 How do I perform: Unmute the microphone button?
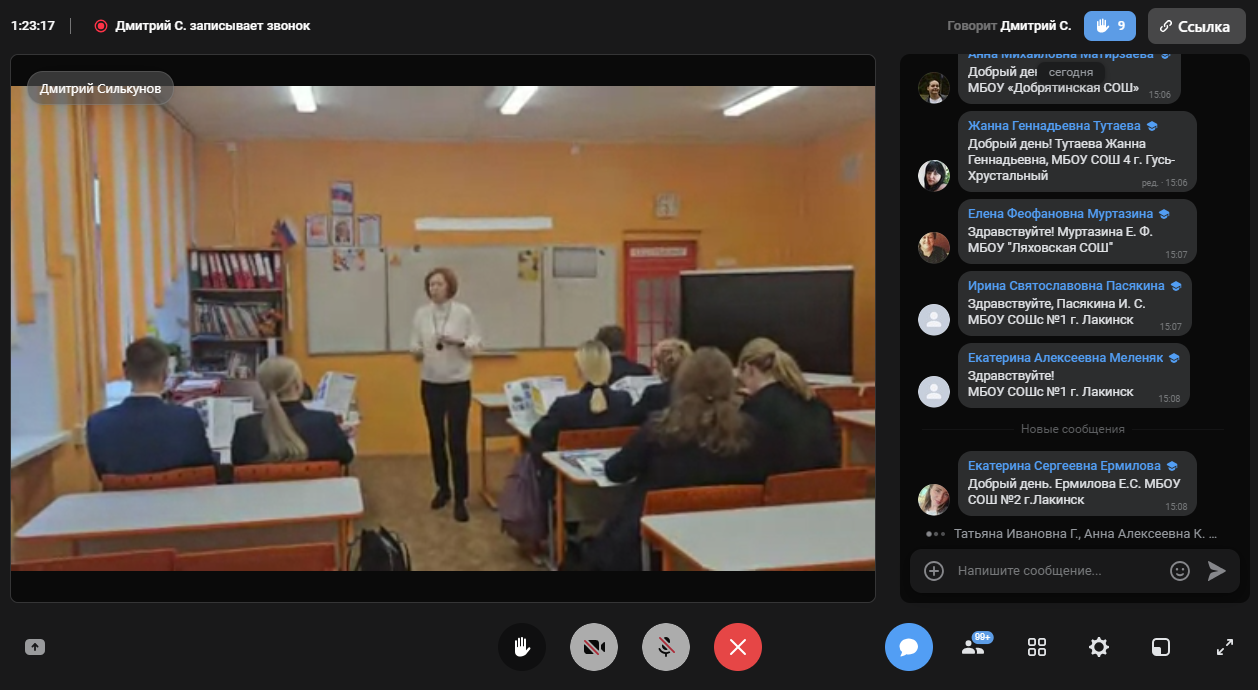[x=666, y=647]
